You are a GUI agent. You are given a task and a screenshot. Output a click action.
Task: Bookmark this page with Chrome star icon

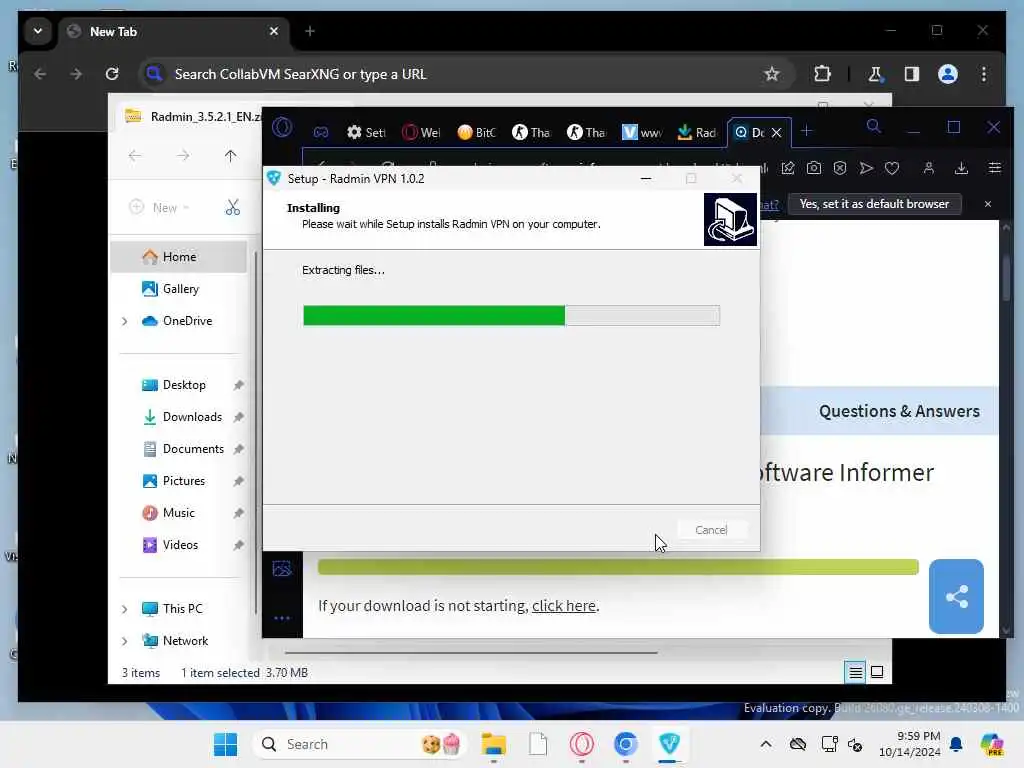[771, 74]
